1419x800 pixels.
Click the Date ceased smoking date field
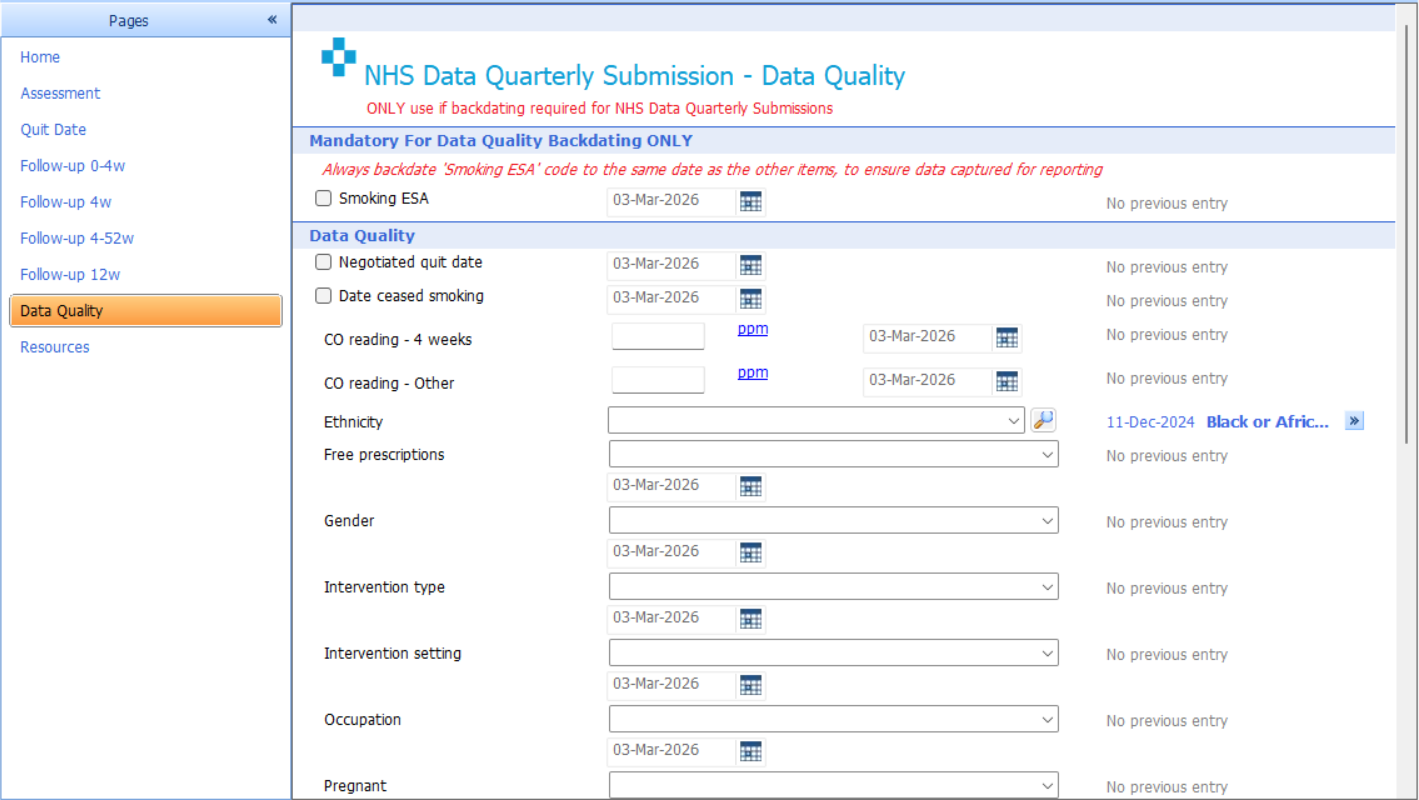click(672, 298)
